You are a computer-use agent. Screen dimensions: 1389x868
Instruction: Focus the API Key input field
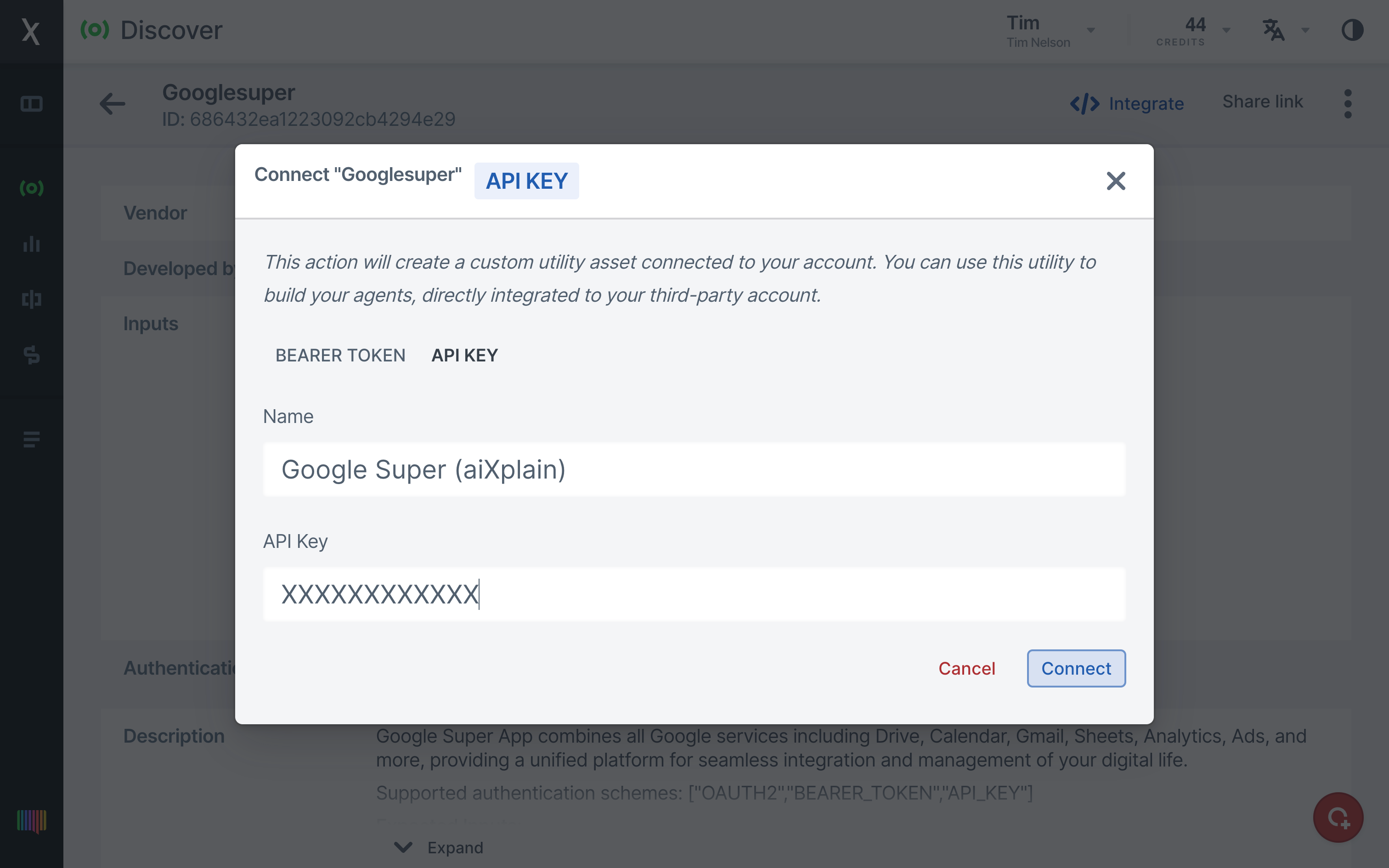694,594
